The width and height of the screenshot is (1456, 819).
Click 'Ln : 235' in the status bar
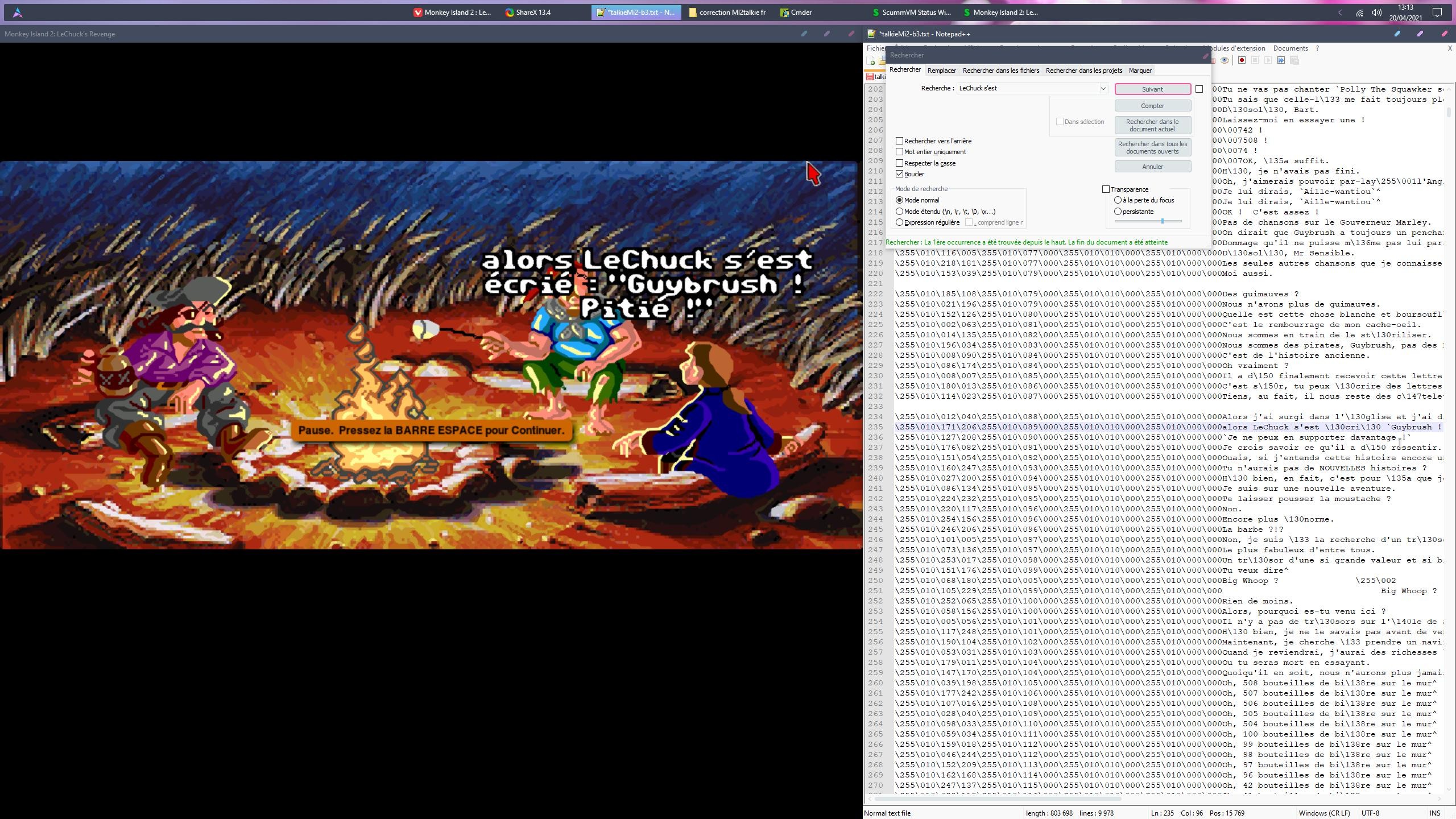point(1163,813)
